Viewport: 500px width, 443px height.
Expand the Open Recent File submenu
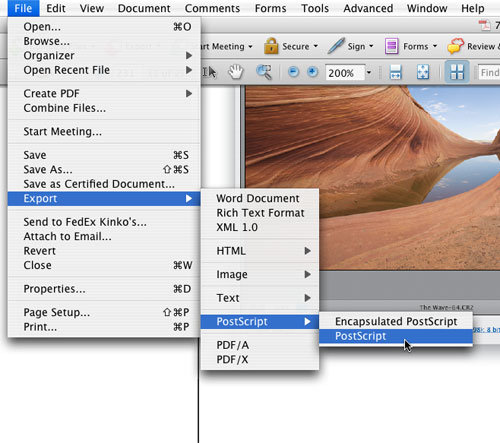click(x=189, y=70)
